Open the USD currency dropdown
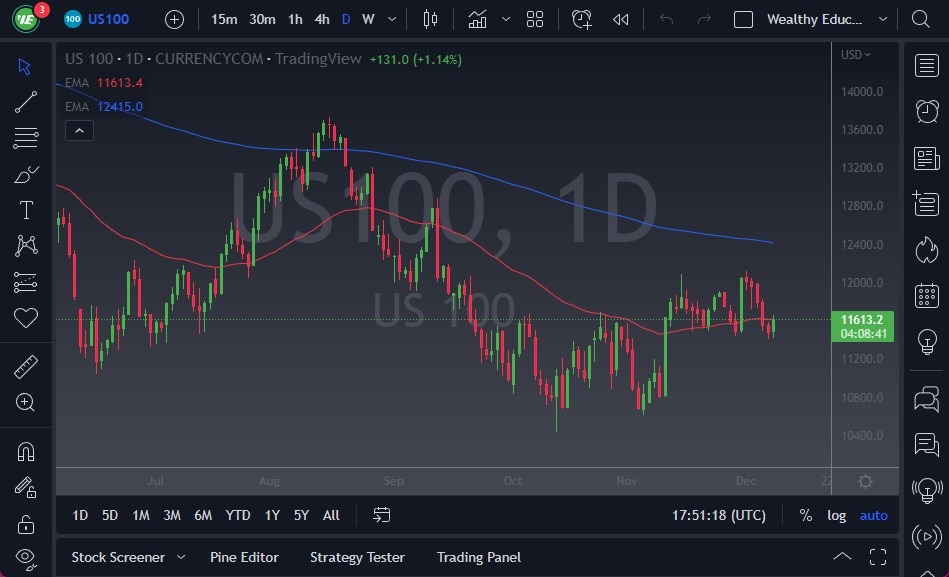Viewport: 949px width, 577px height. [855, 55]
